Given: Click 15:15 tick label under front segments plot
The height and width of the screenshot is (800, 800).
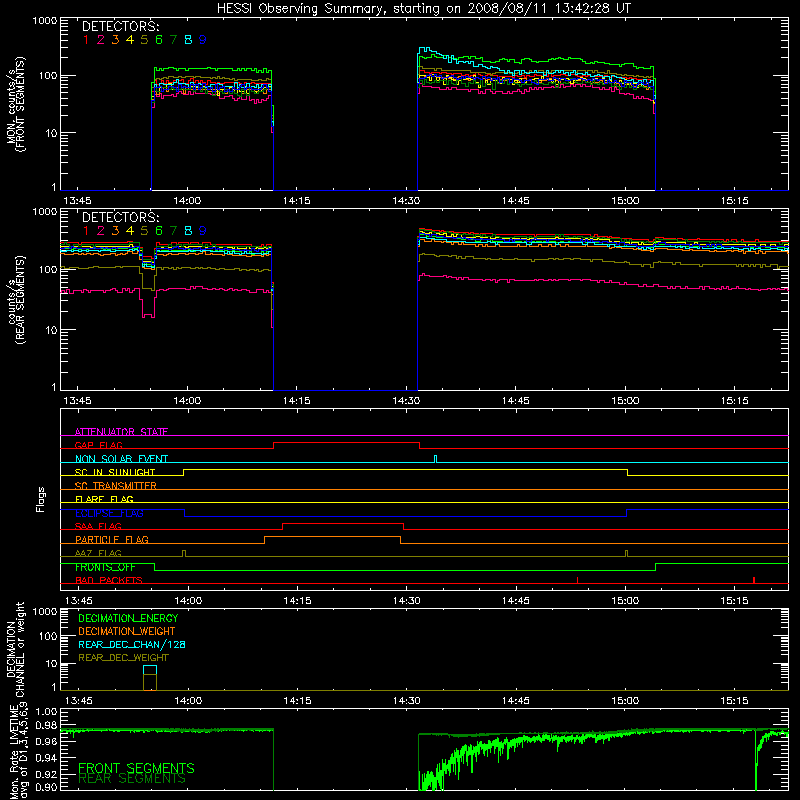Looking at the screenshot, I should pos(735,201).
